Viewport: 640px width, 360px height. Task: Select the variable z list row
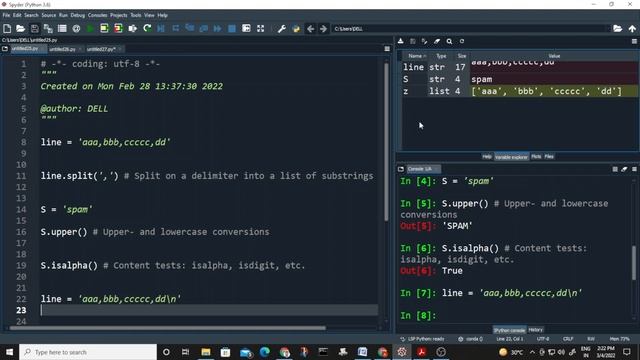tap(520, 91)
